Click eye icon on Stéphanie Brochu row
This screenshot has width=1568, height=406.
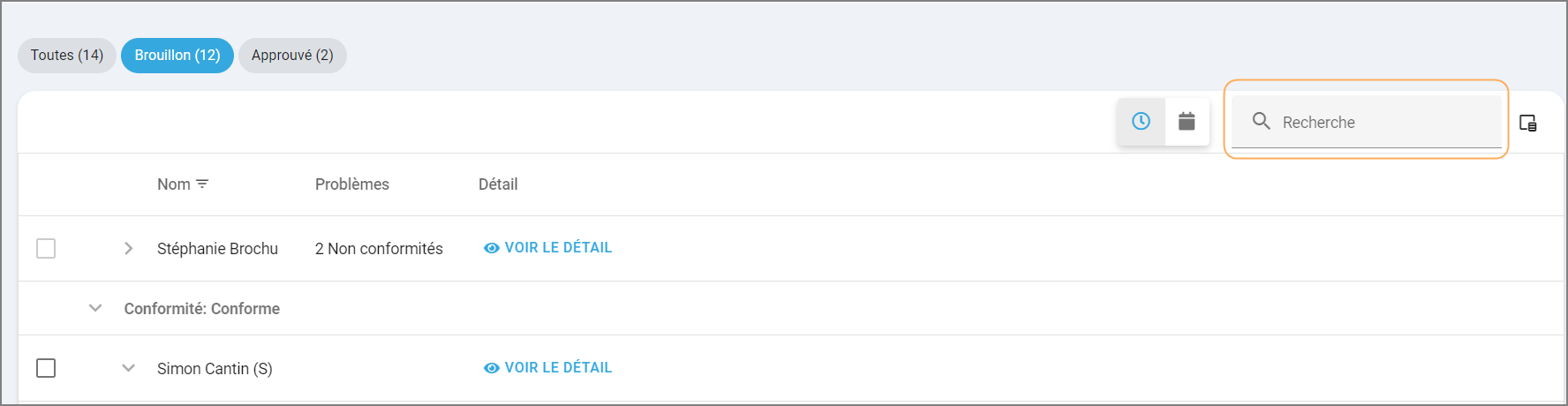491,249
